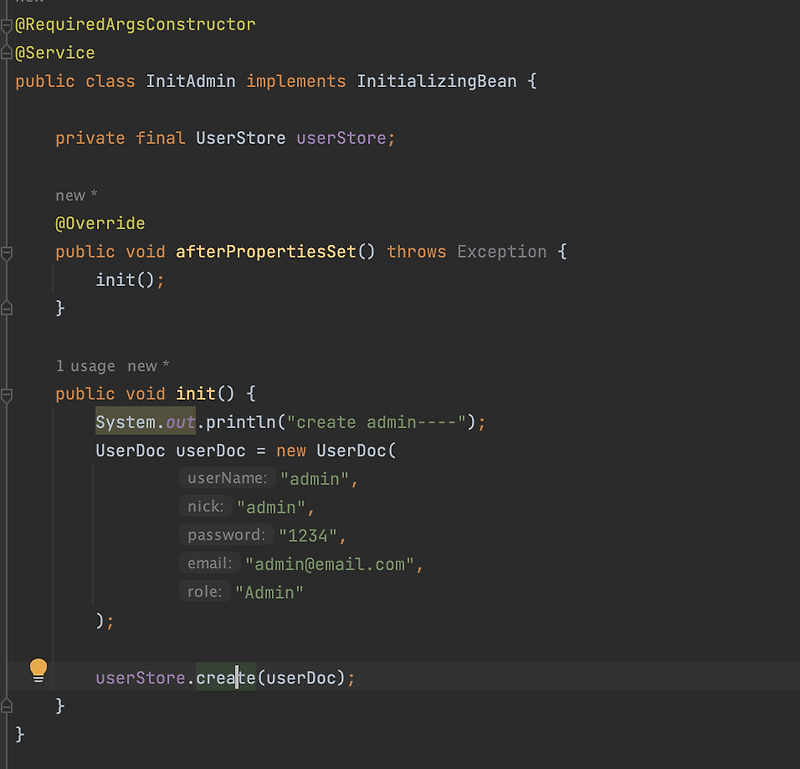
Task: Collapse the afterPropertiesSet method fold marker
Action: pyautogui.click(x=6, y=253)
